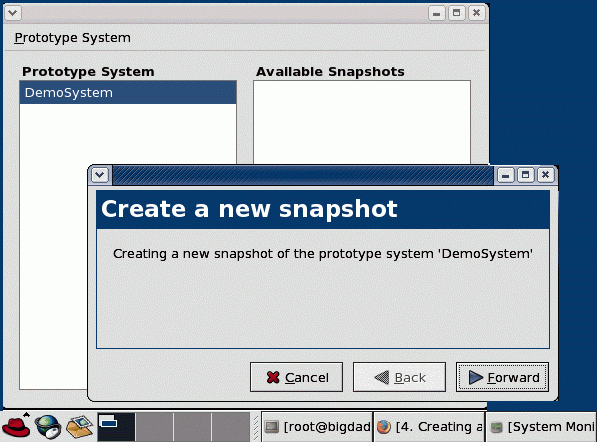The height and width of the screenshot is (442, 597).
Task: Launch the web browser globe icon
Action: click(x=48, y=427)
